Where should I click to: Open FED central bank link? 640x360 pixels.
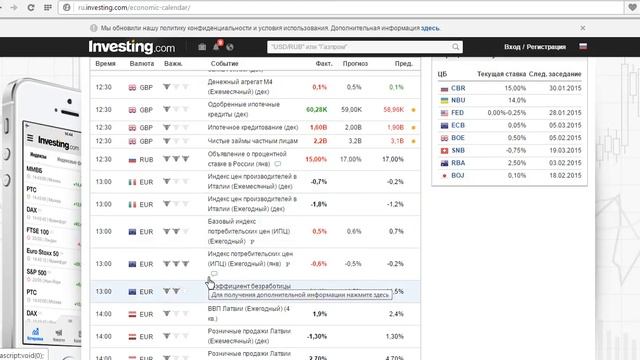tap(457, 113)
